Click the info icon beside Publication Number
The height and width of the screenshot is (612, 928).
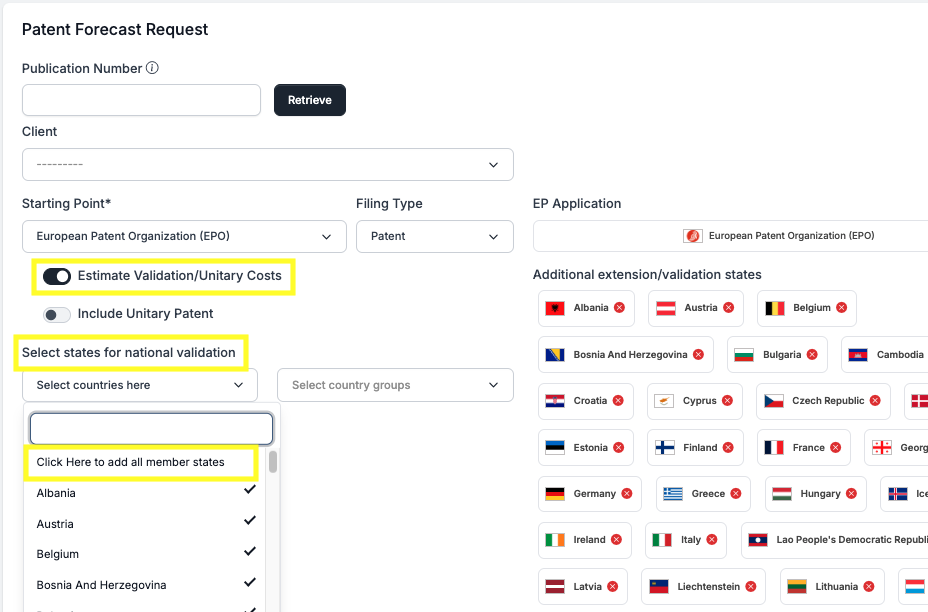(153, 69)
